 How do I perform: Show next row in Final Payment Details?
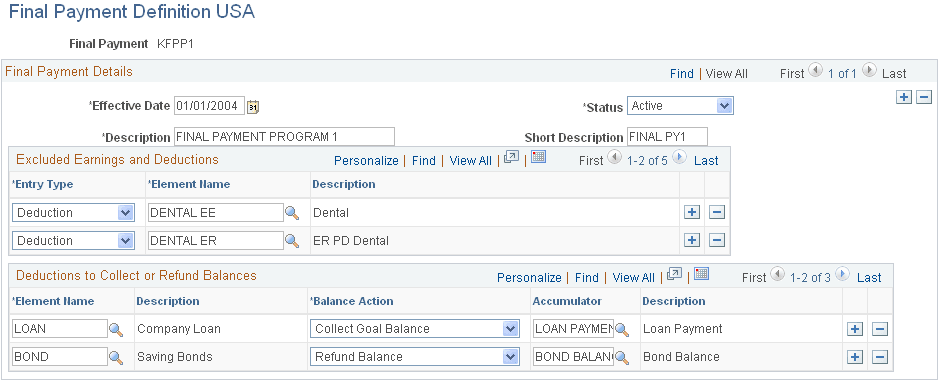(x=869, y=70)
